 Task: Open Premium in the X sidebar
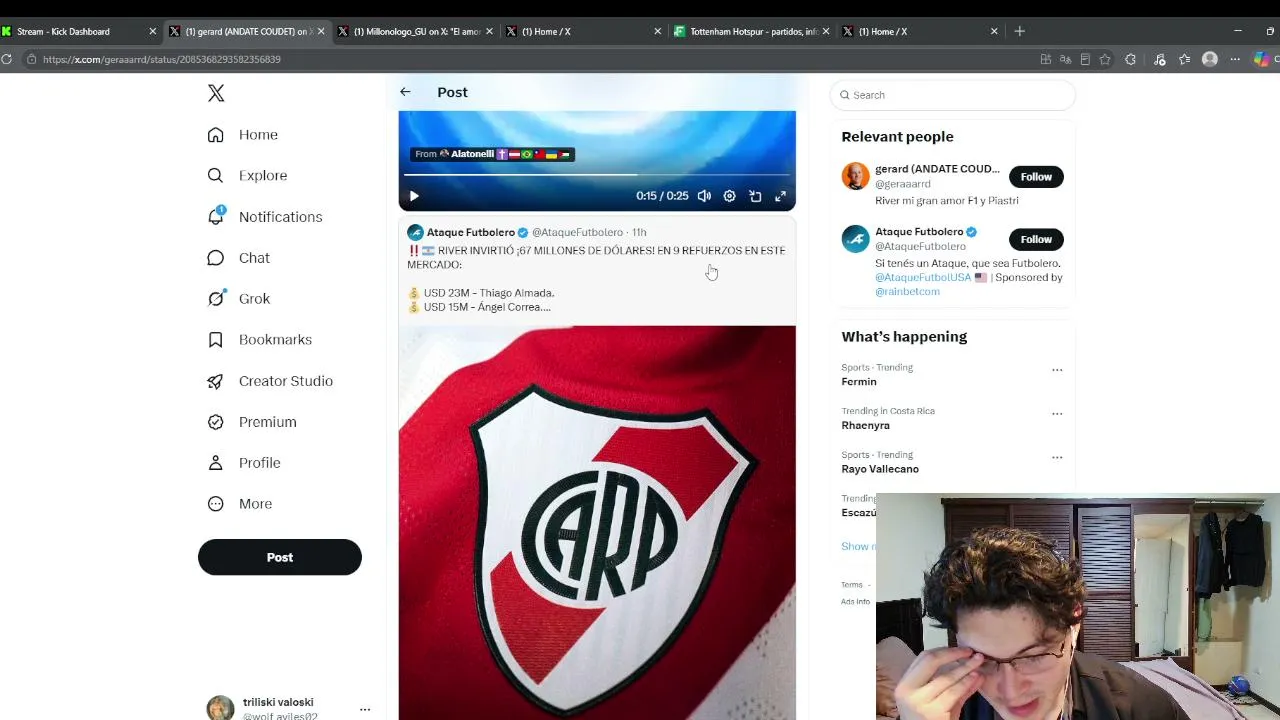[x=251, y=422]
